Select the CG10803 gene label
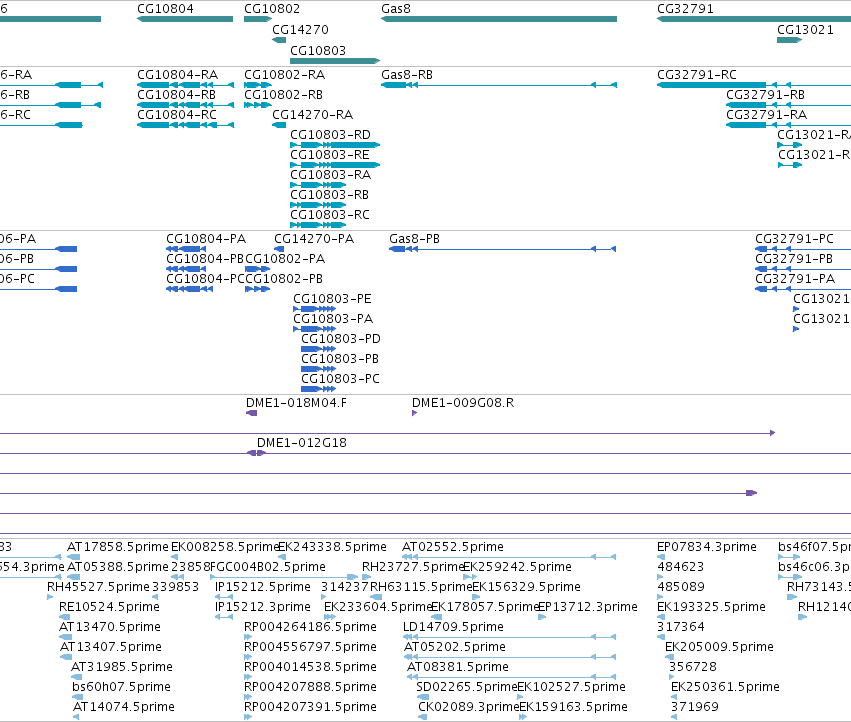 317,50
